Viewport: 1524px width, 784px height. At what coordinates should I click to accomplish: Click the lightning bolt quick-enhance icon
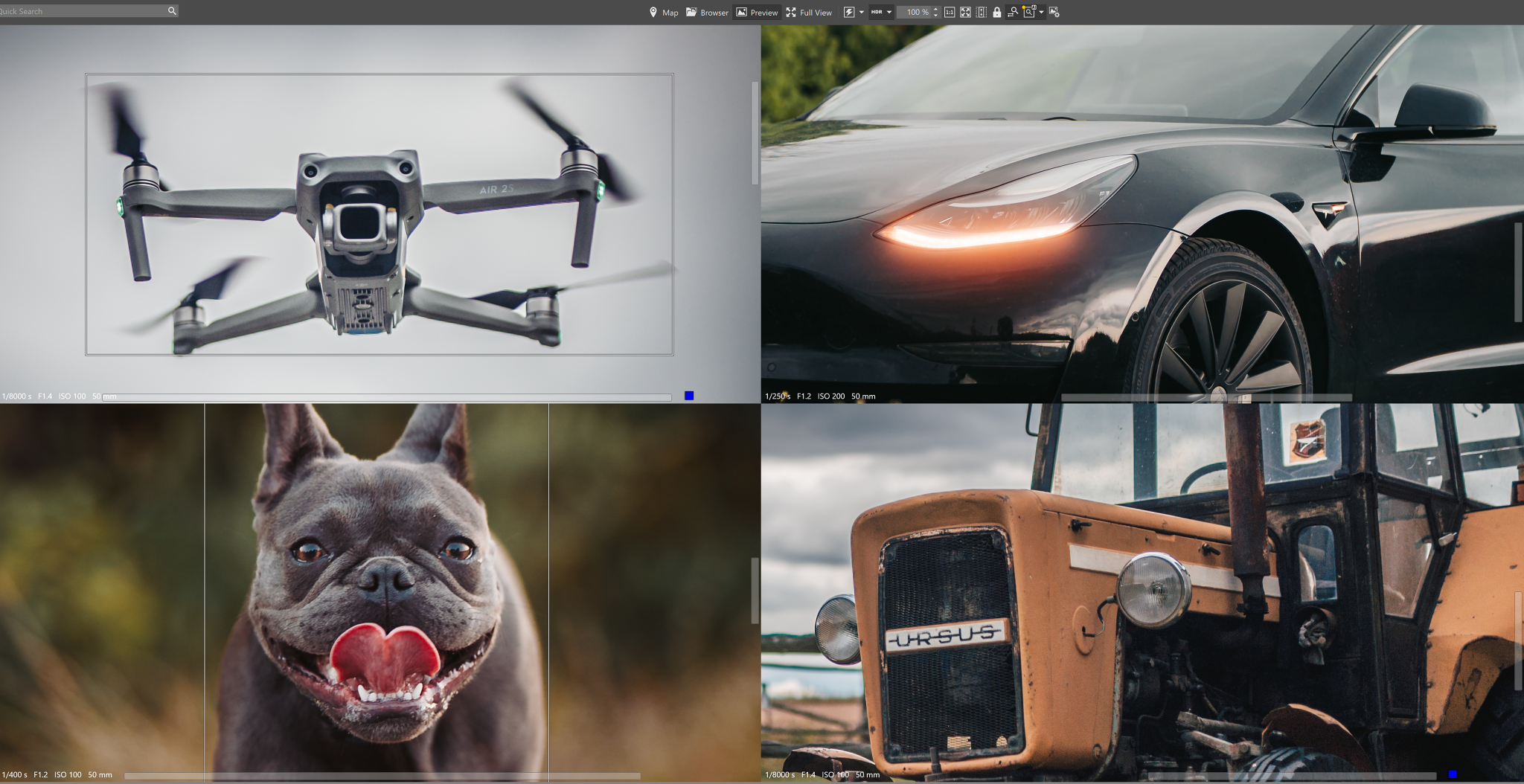point(848,12)
